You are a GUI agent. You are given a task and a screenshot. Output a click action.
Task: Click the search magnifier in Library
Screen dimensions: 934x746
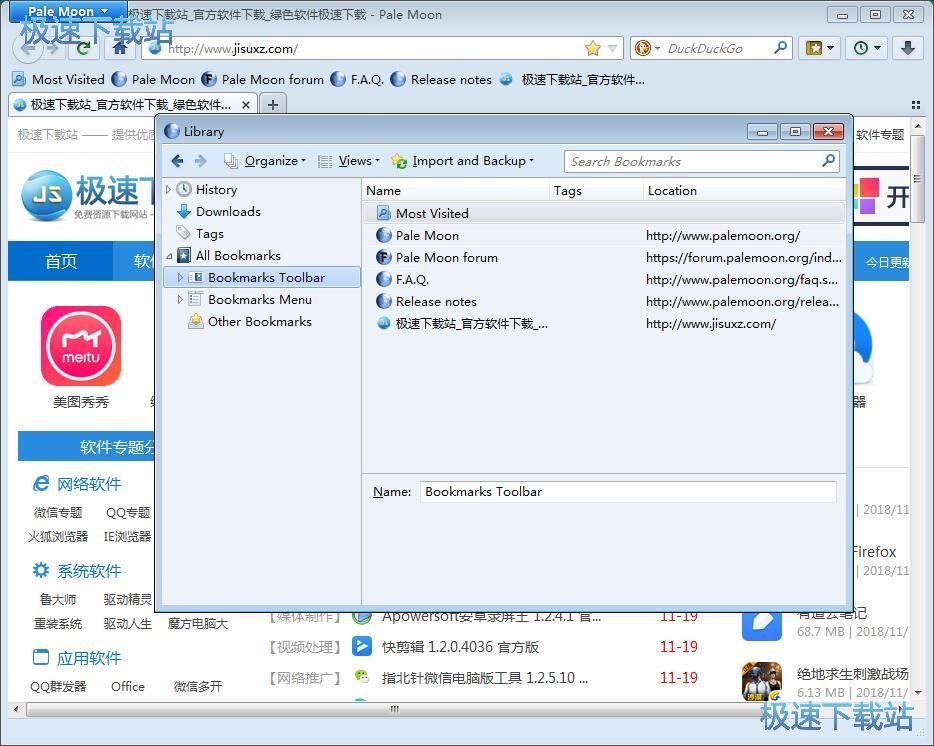tap(829, 161)
